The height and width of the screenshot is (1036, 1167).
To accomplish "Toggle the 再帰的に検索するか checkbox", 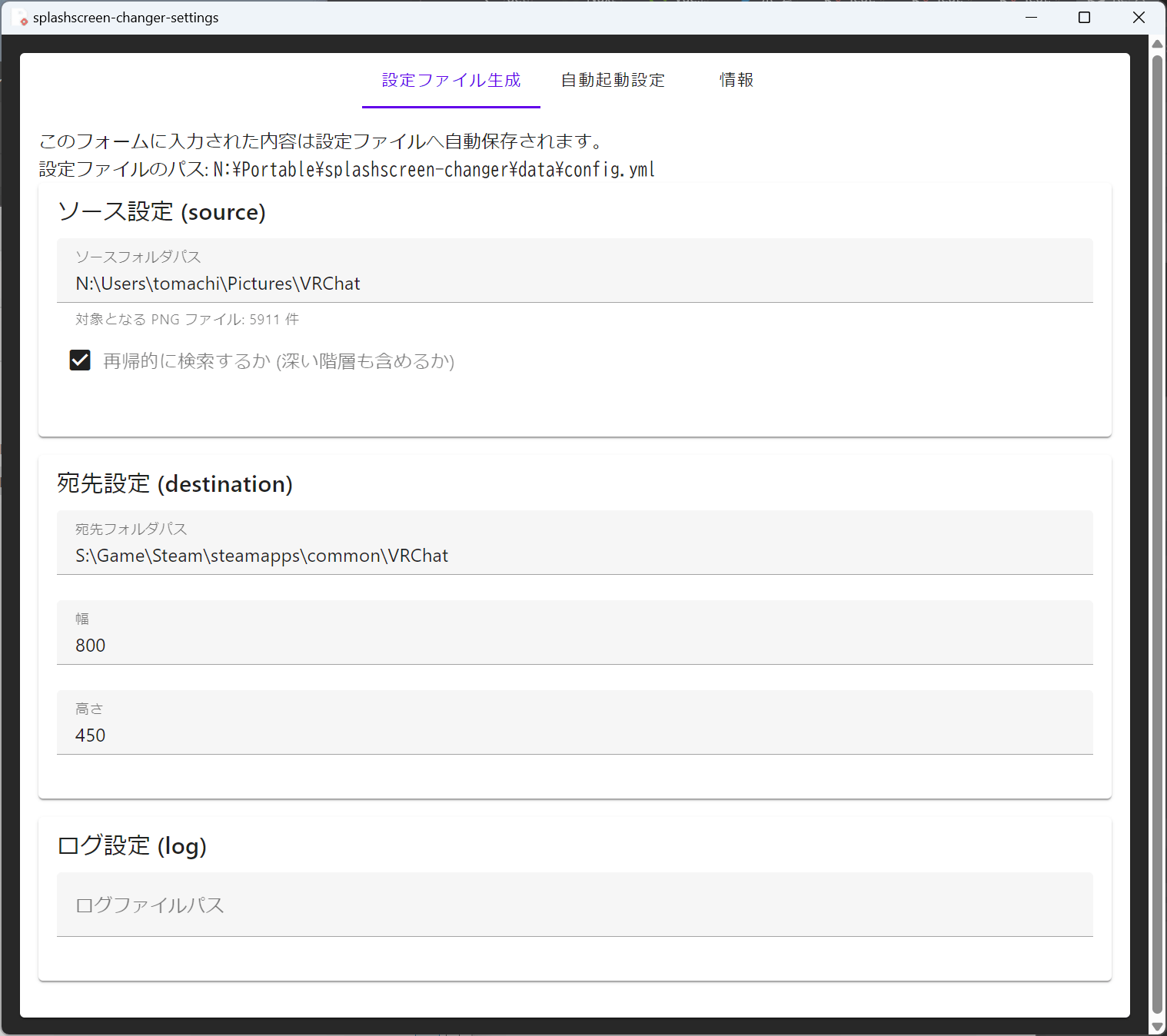I will (x=80, y=360).
